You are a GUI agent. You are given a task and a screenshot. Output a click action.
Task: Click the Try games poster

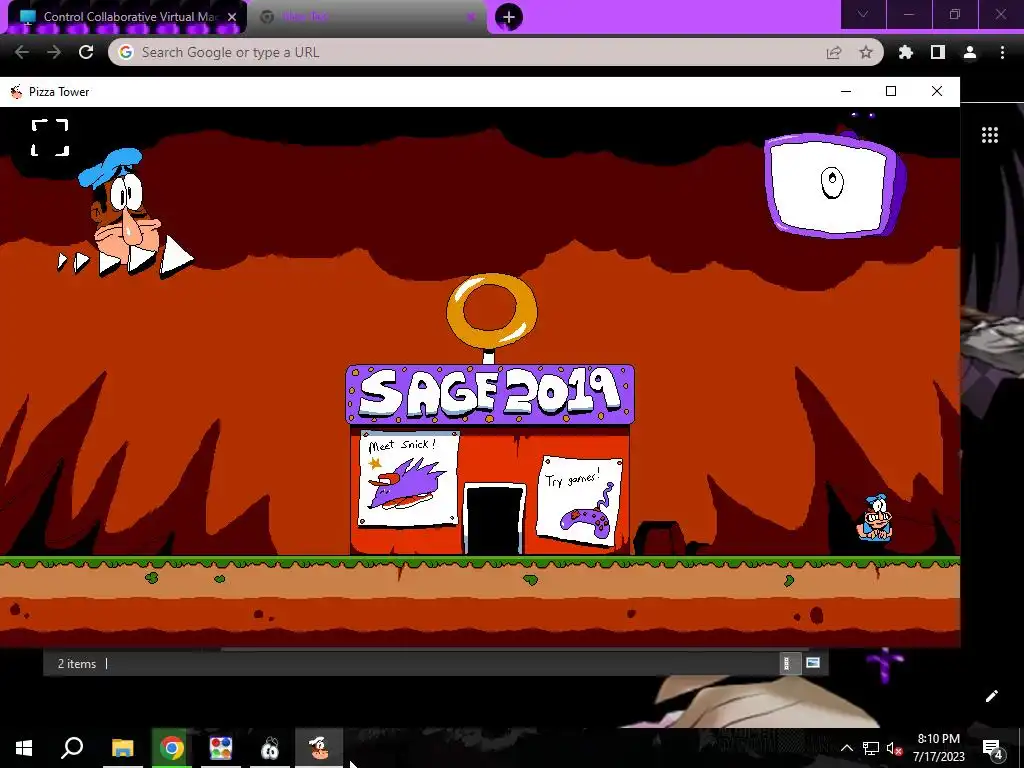[x=579, y=501]
